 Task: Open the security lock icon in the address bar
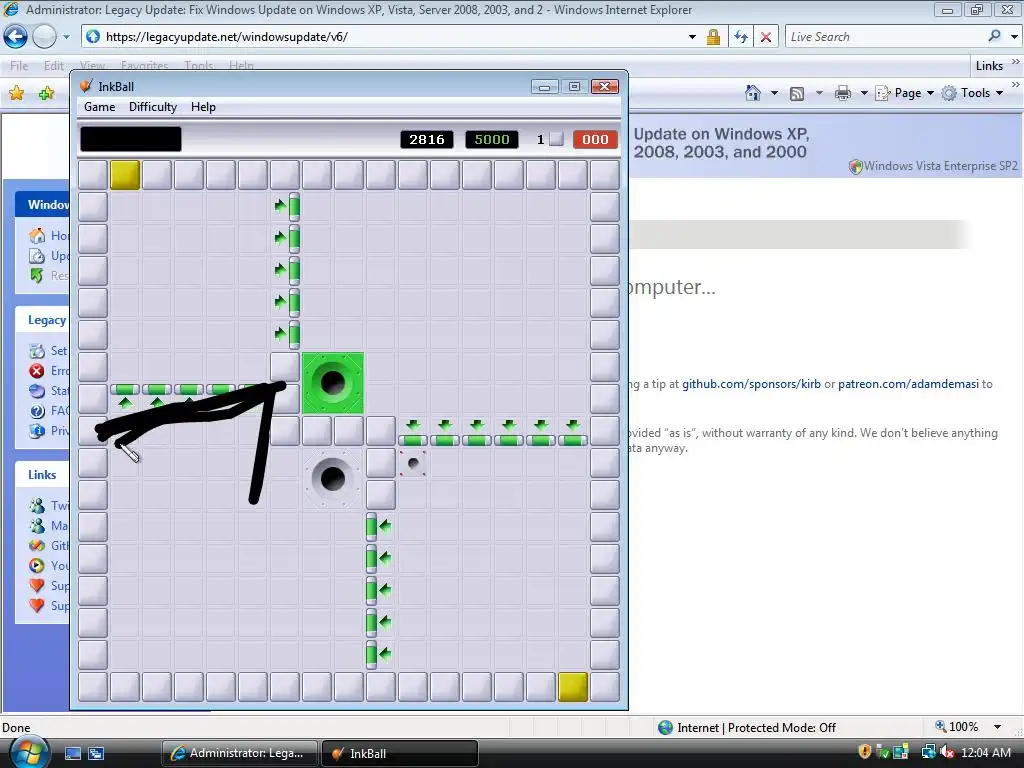(713, 37)
